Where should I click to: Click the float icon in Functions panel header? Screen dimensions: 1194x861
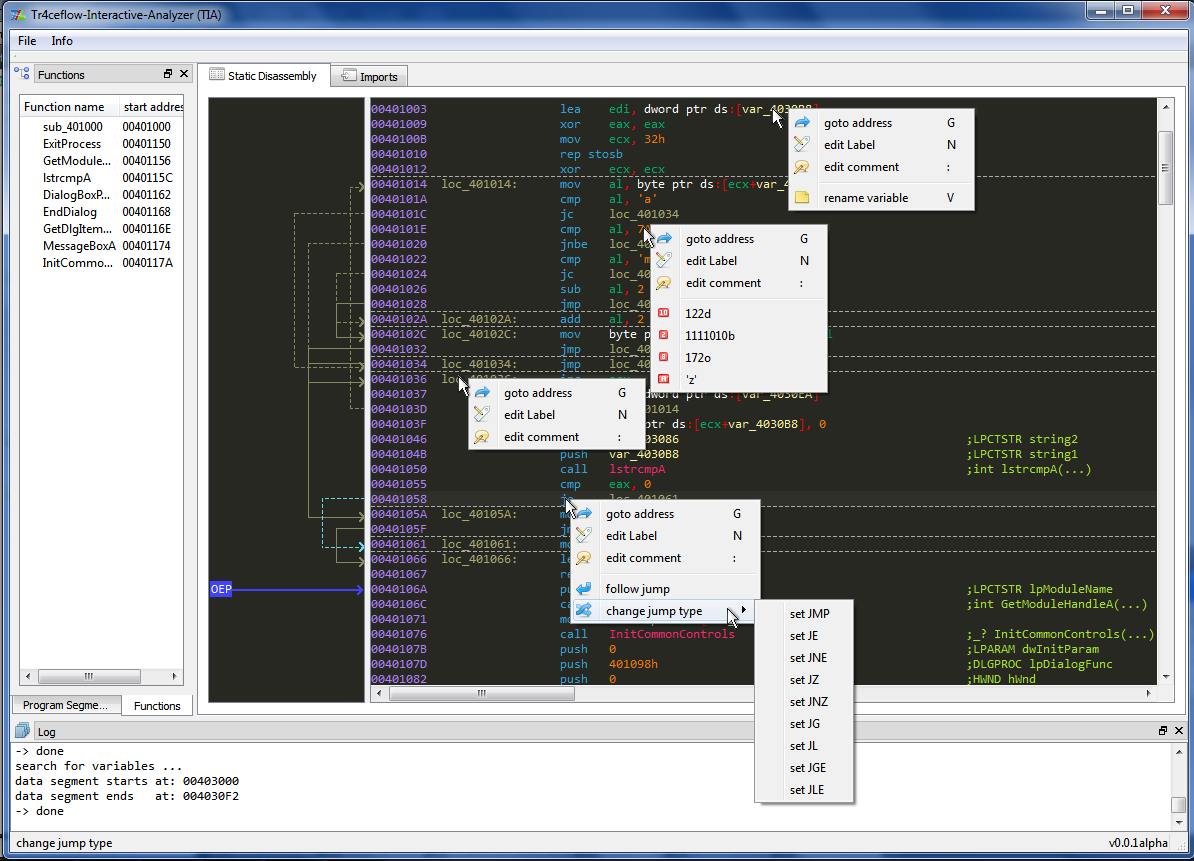pos(168,74)
